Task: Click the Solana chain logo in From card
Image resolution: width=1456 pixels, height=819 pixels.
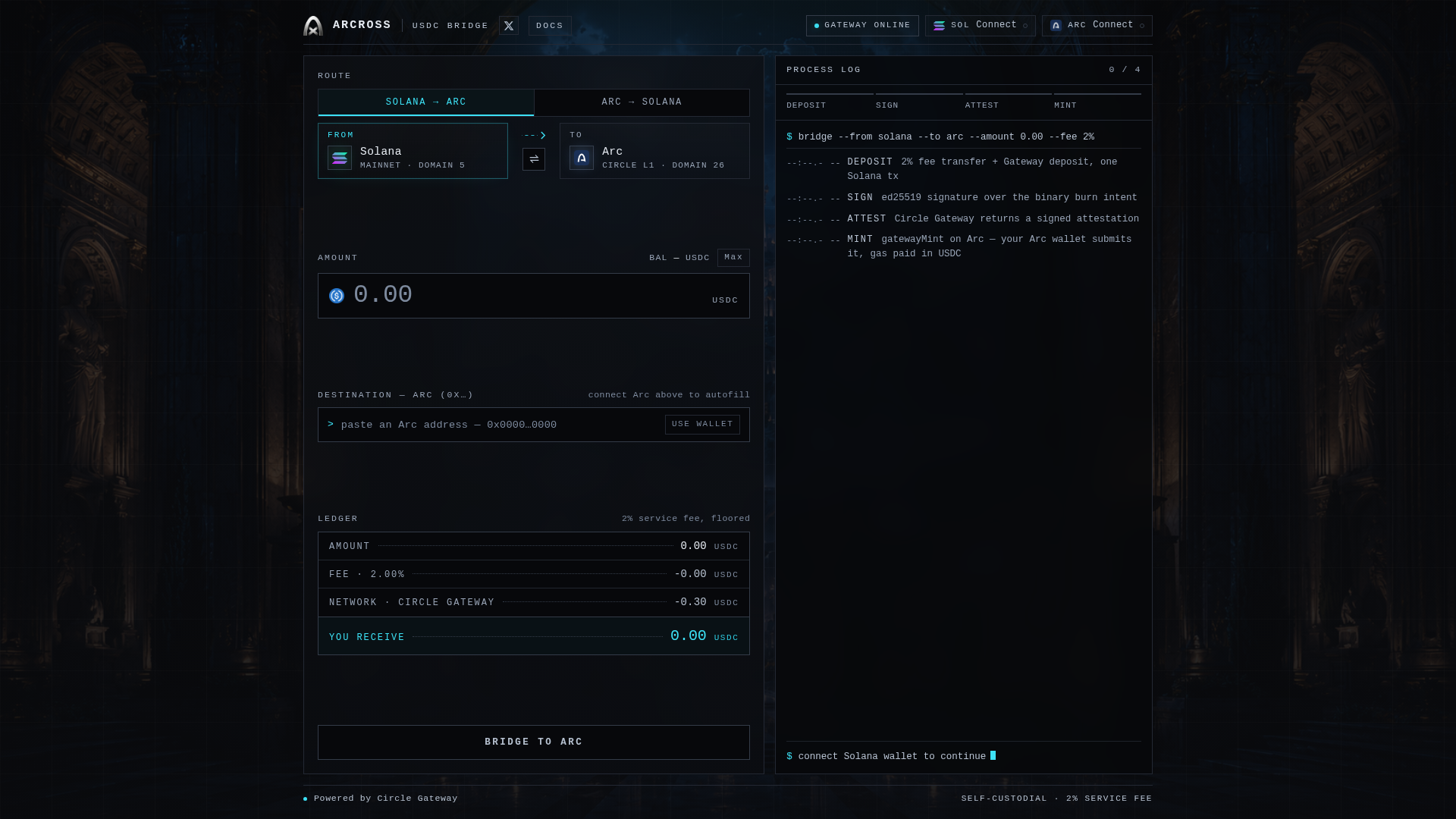Action: click(340, 158)
